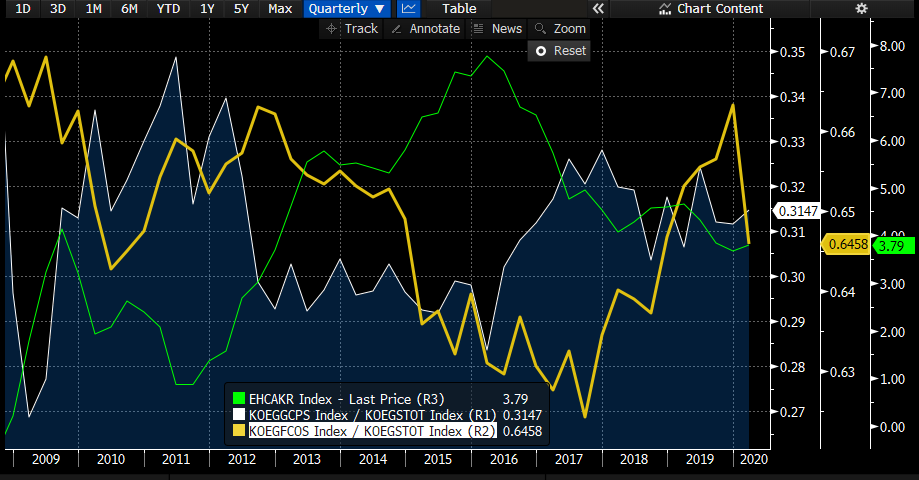The image size is (919, 480).
Task: Show News on the chart
Action: 497,29
